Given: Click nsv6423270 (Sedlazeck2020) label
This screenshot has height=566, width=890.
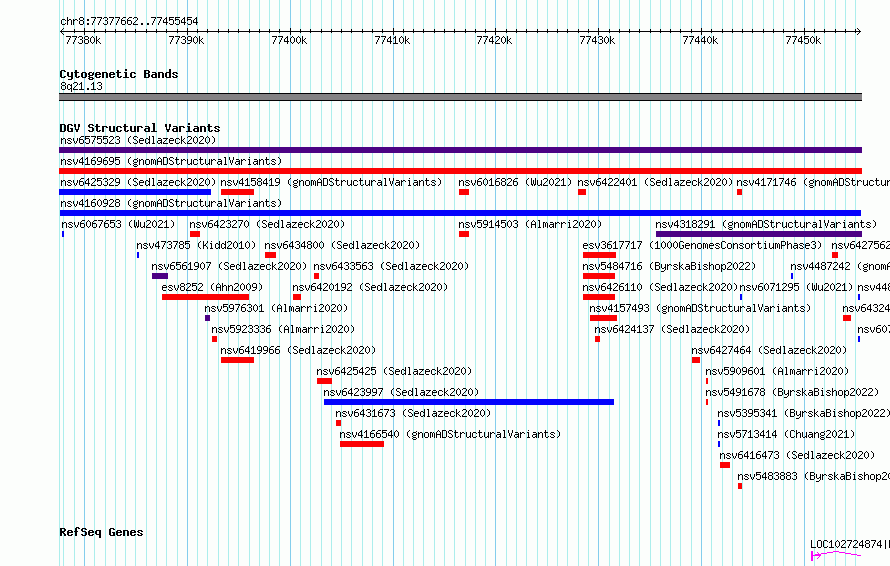Looking at the screenshot, I should click(267, 224).
